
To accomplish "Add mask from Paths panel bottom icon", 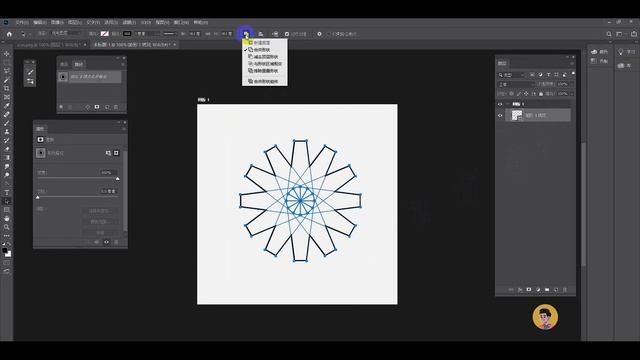I will (97, 107).
